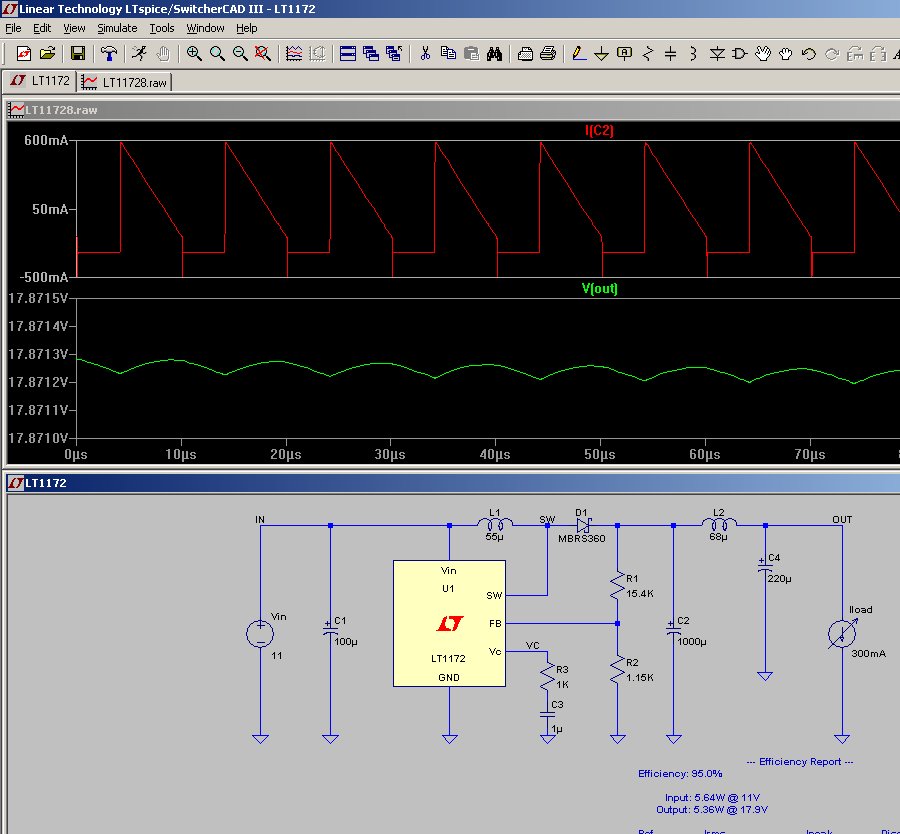
Task: Click the C1 100µ capacitor
Action: click(330, 630)
